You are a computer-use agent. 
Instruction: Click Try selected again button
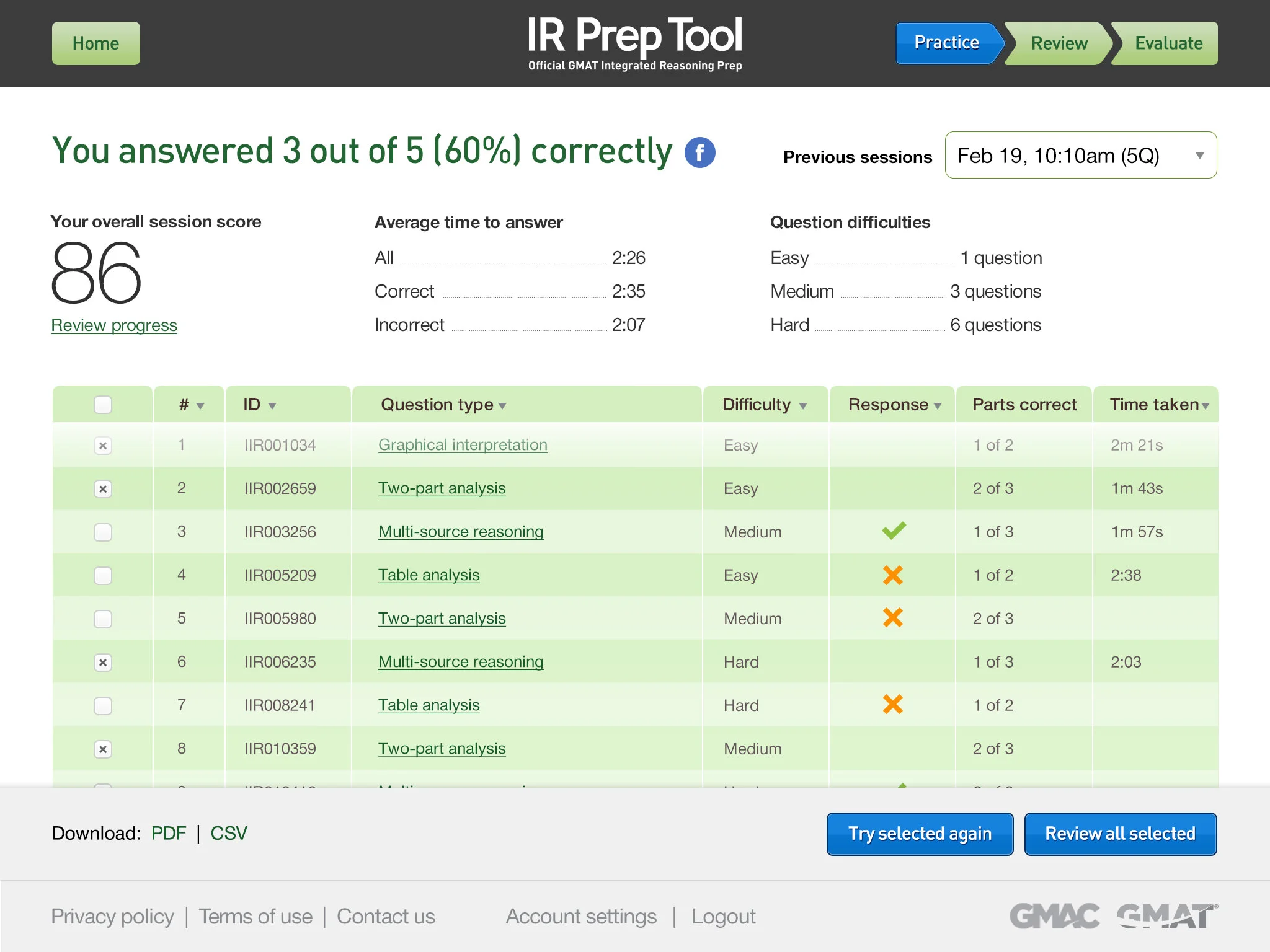(x=920, y=834)
